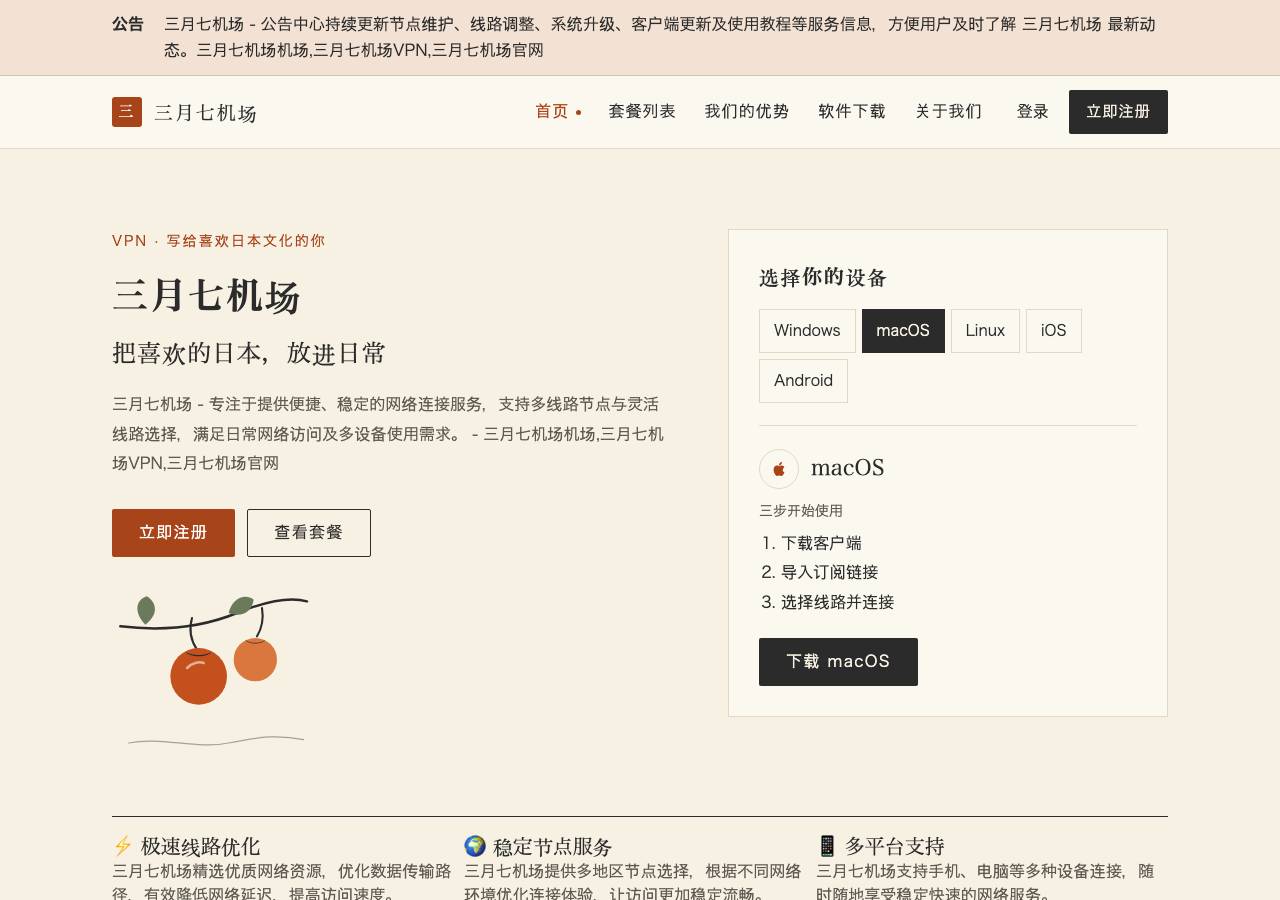Select the Windows device tab
Screen dimensions: 1280x900
807,331
